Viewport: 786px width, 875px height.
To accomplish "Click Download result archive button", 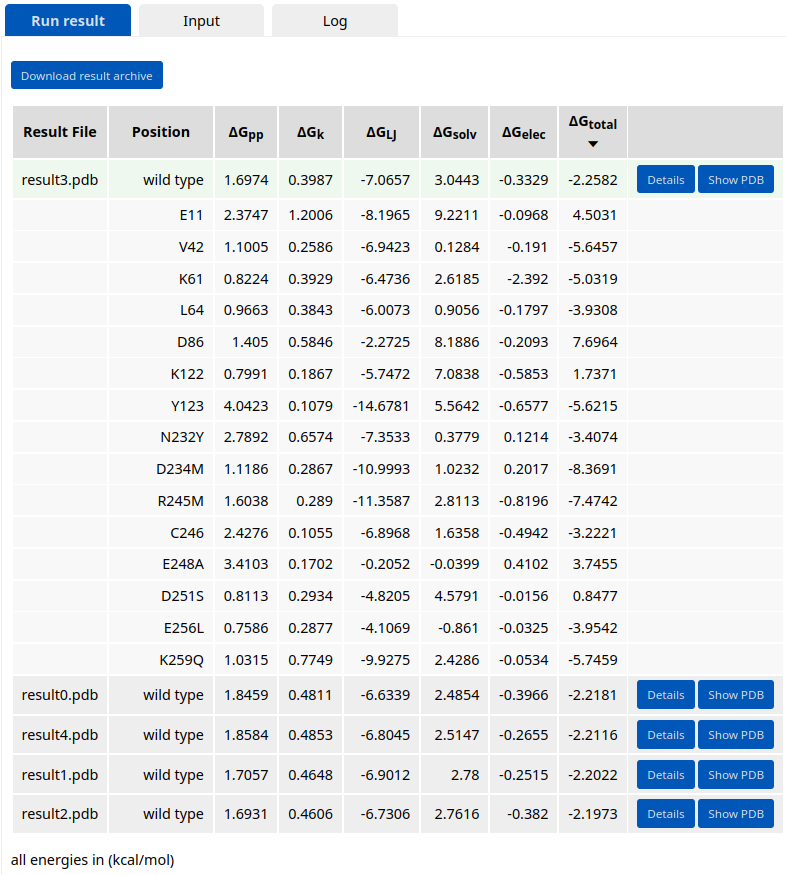I will [87, 76].
